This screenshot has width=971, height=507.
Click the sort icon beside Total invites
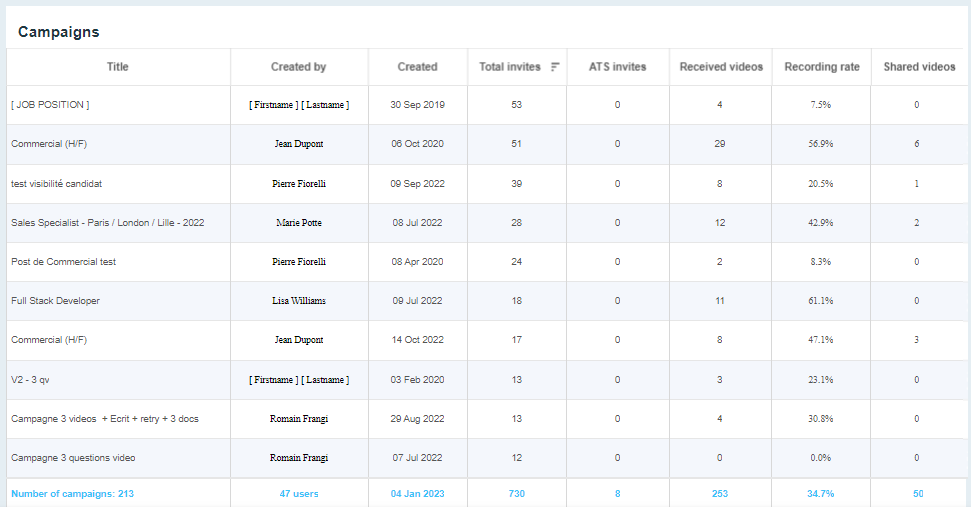(555, 67)
